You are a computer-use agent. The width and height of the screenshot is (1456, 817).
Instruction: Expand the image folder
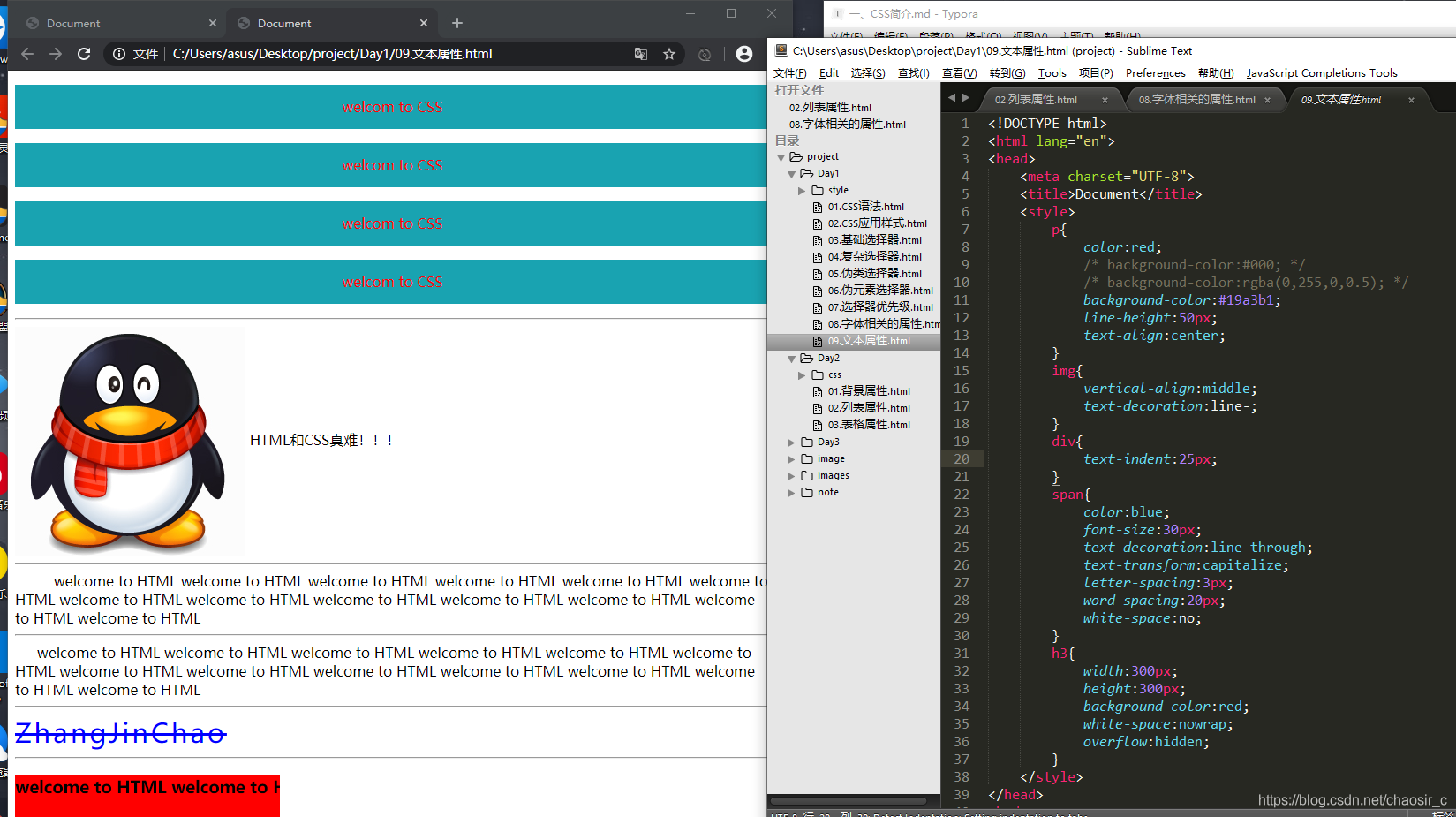791,459
